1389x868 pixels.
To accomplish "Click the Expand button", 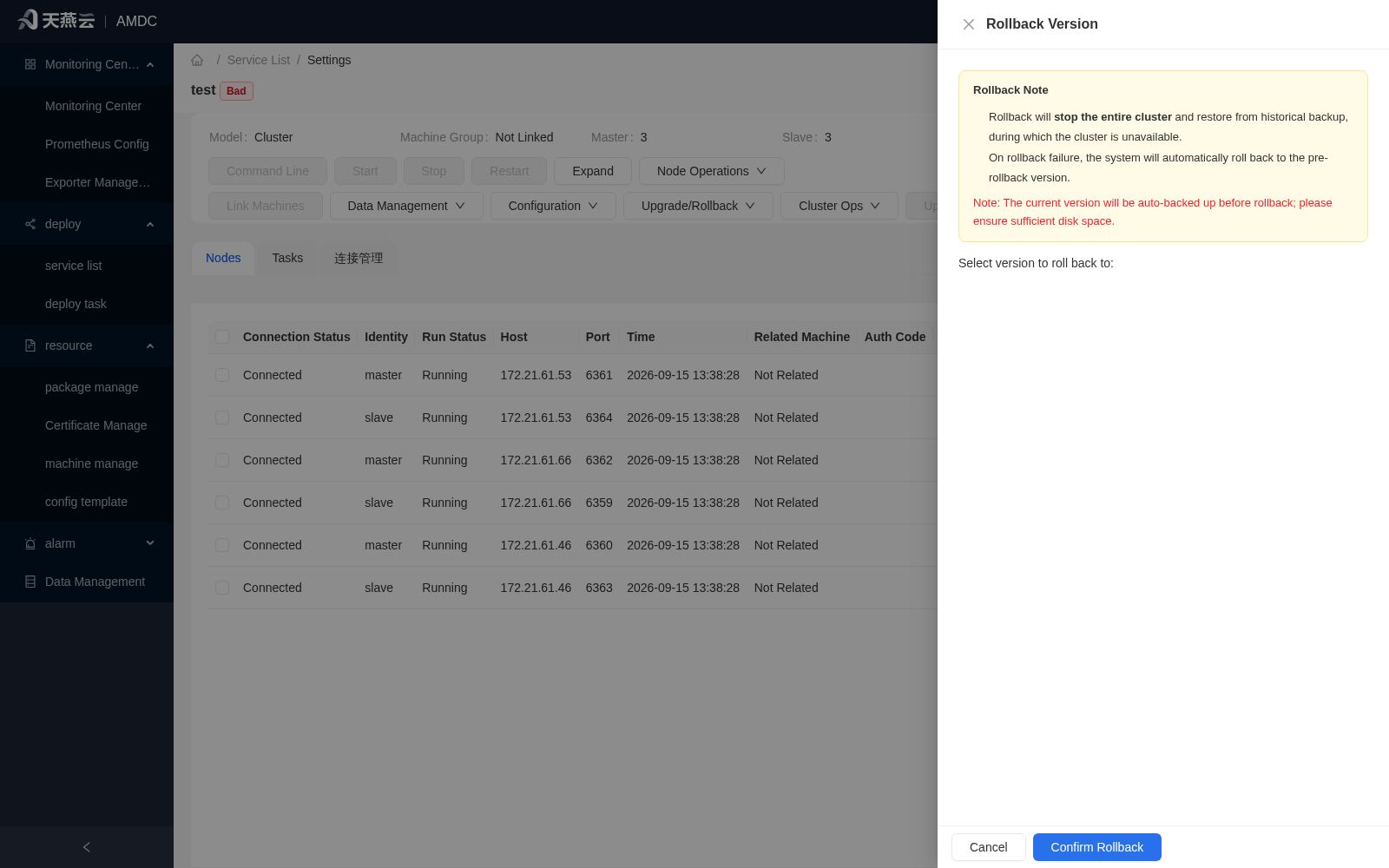I will [593, 171].
